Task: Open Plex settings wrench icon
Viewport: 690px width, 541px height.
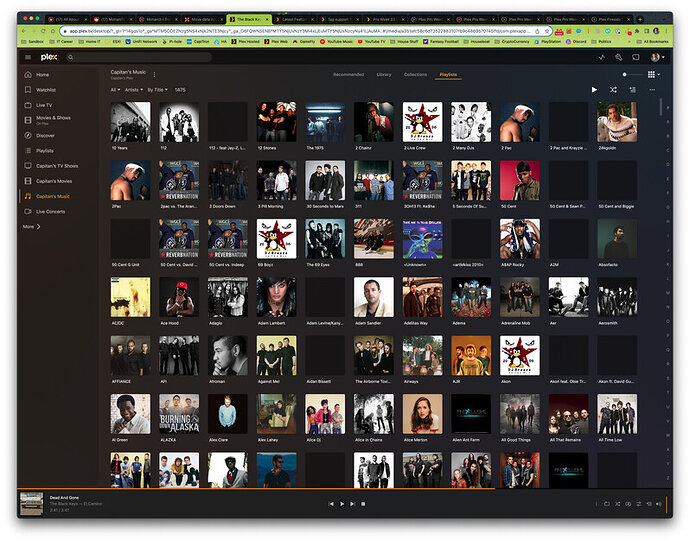Action: coord(619,57)
